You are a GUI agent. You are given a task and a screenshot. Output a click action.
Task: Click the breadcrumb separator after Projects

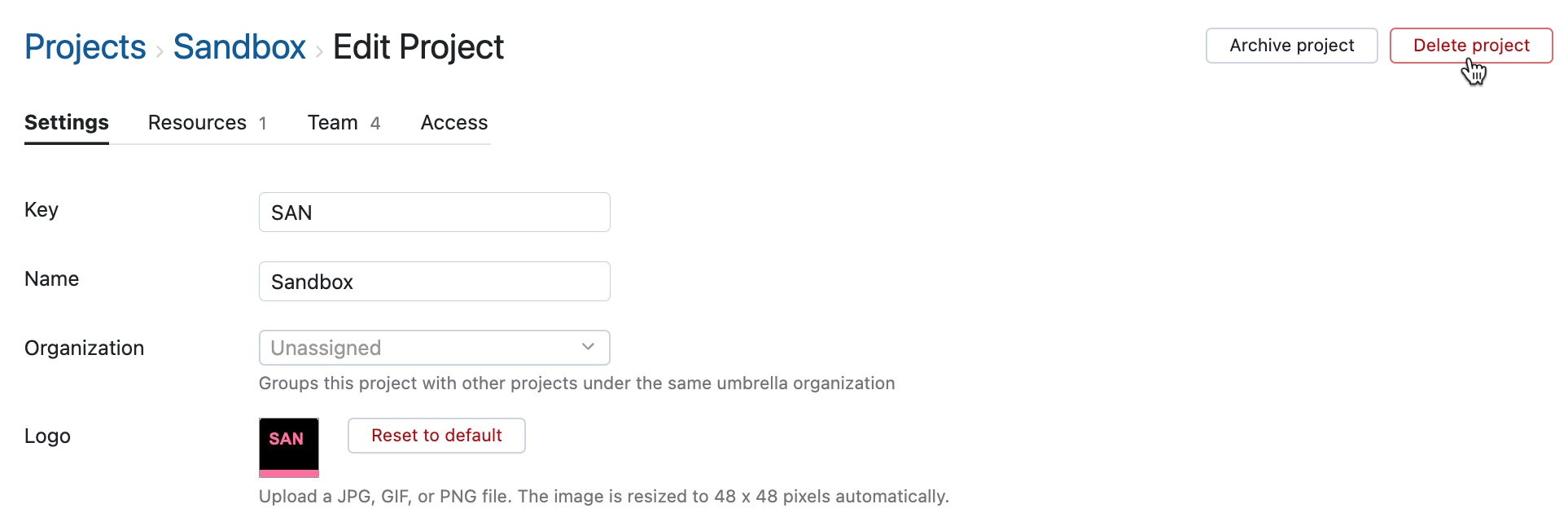[x=160, y=52]
